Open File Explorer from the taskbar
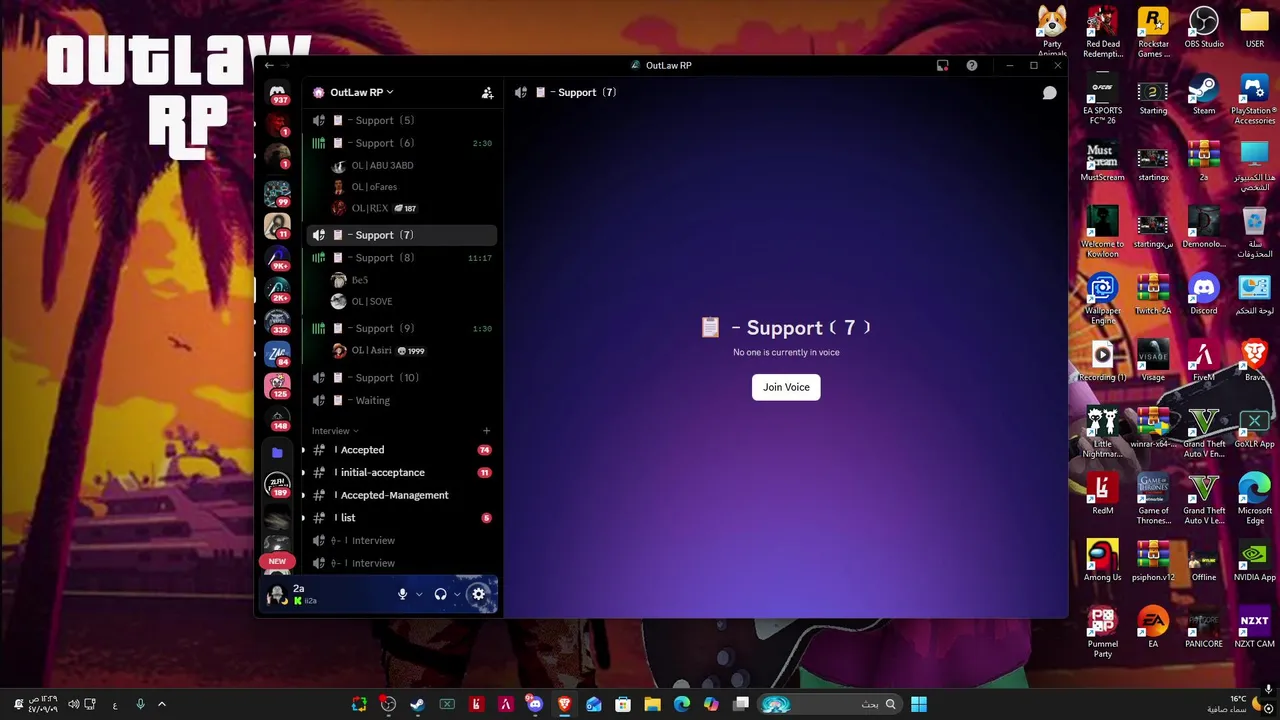 [x=652, y=704]
